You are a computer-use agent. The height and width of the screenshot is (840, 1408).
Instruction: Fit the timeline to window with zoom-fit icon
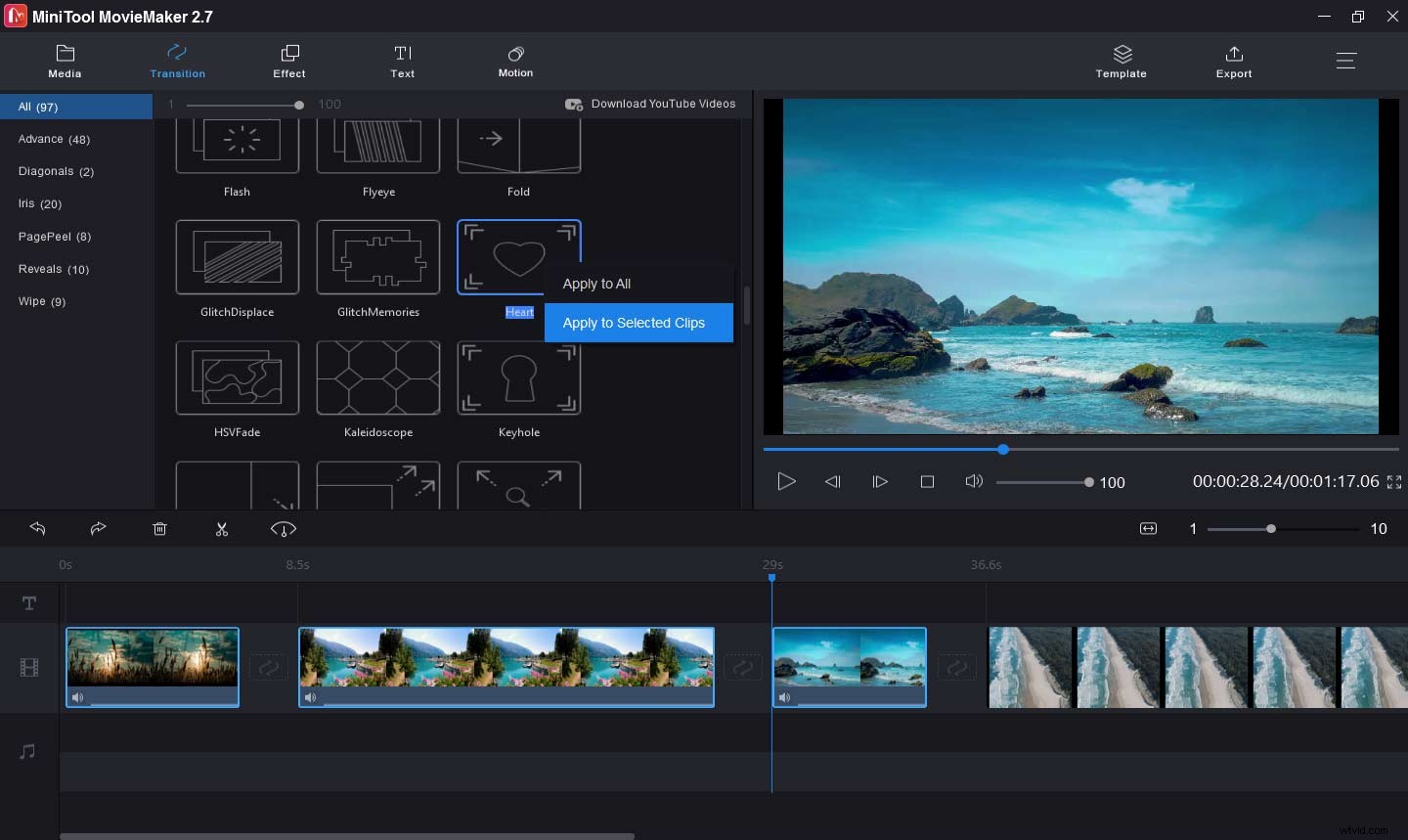point(1148,528)
